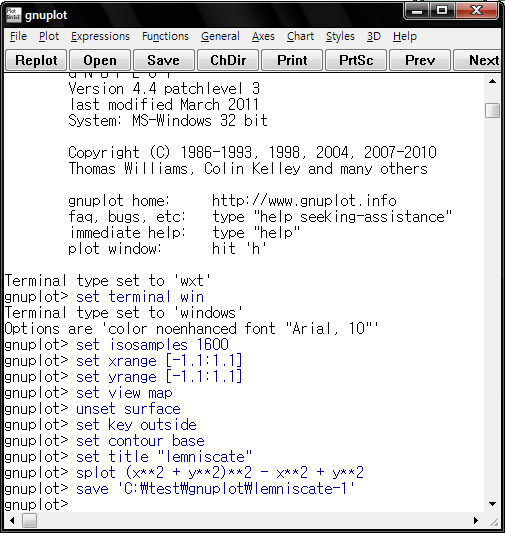This screenshot has width=505, height=533.
Task: Click the Print toolbar button
Action: (x=292, y=60)
